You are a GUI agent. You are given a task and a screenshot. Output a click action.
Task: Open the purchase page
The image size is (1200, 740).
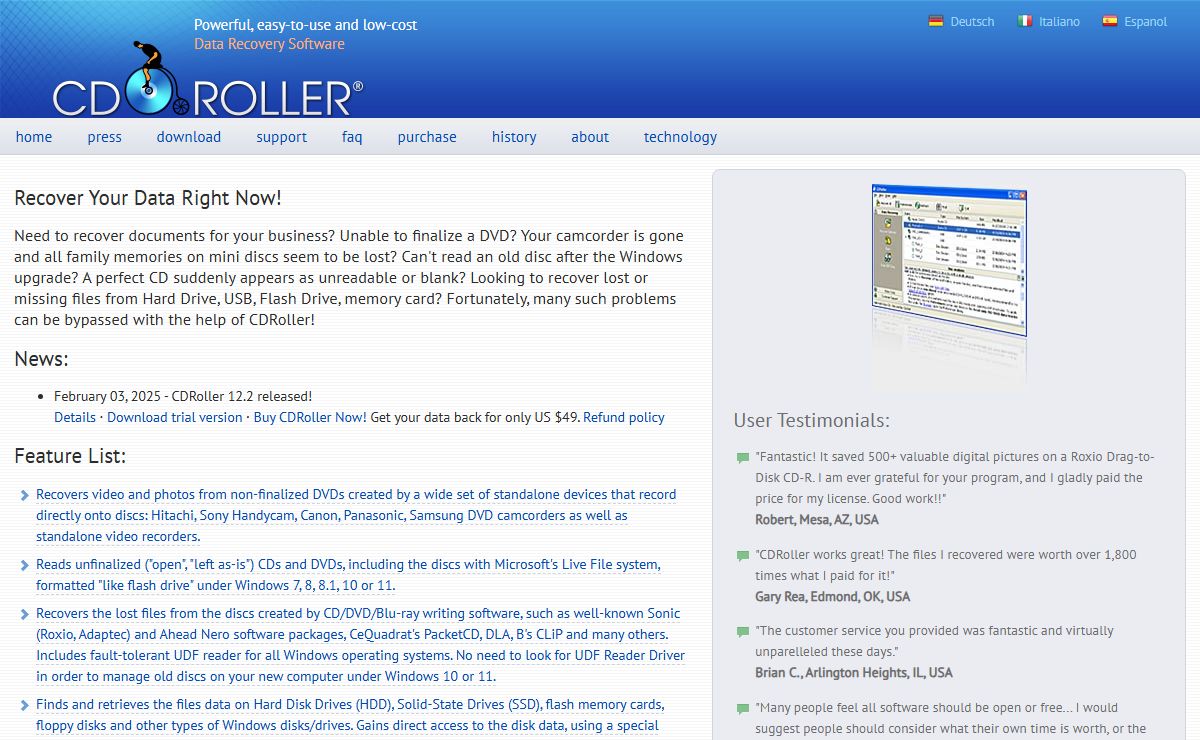click(x=427, y=137)
